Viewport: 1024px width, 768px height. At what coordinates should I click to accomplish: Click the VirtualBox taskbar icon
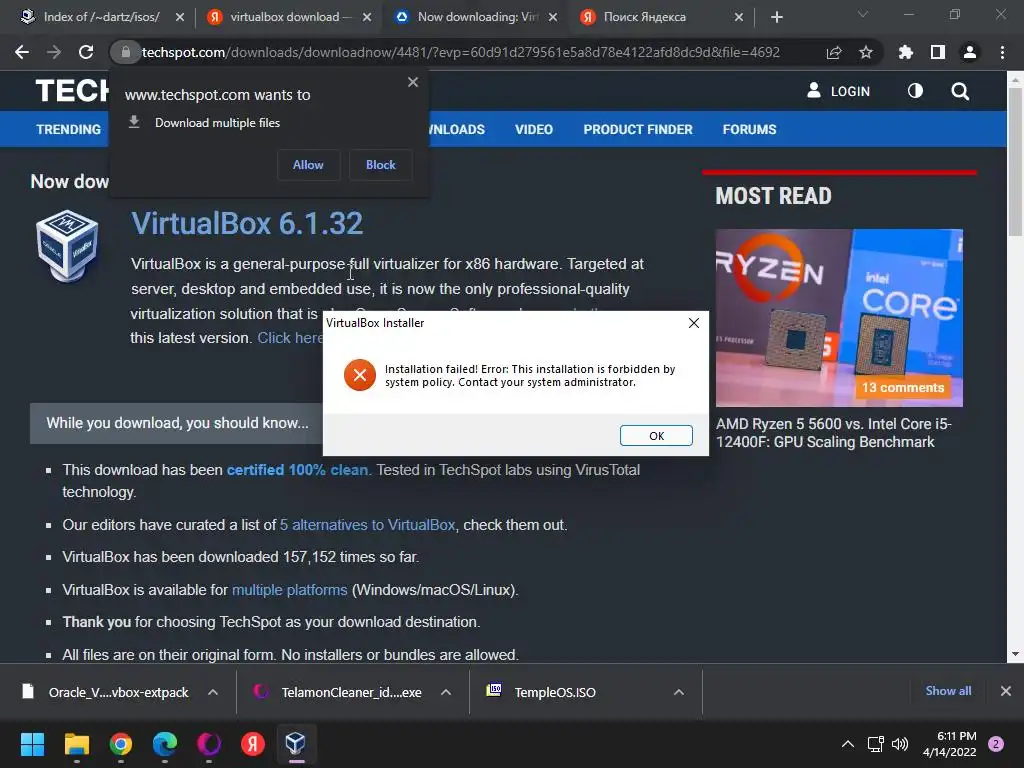[296, 744]
